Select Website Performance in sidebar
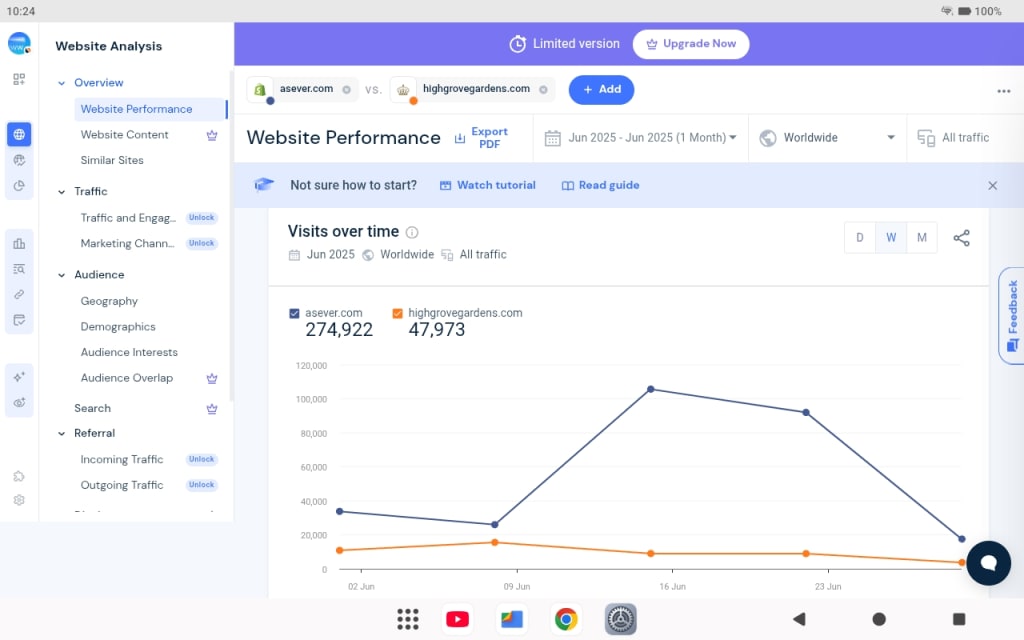 click(x=150, y=109)
